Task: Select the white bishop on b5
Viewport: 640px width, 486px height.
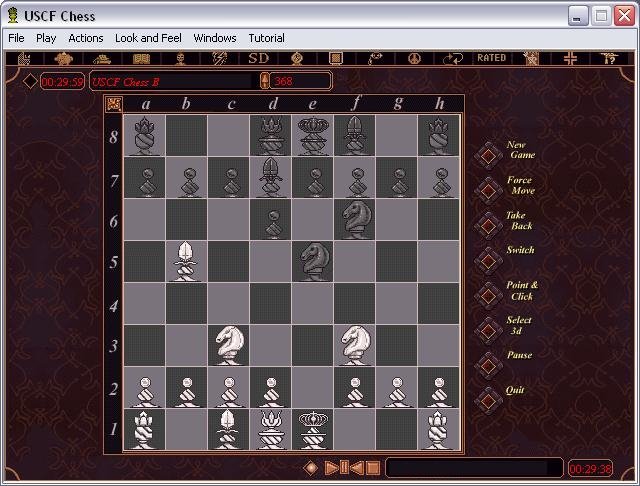Action: tap(187, 261)
